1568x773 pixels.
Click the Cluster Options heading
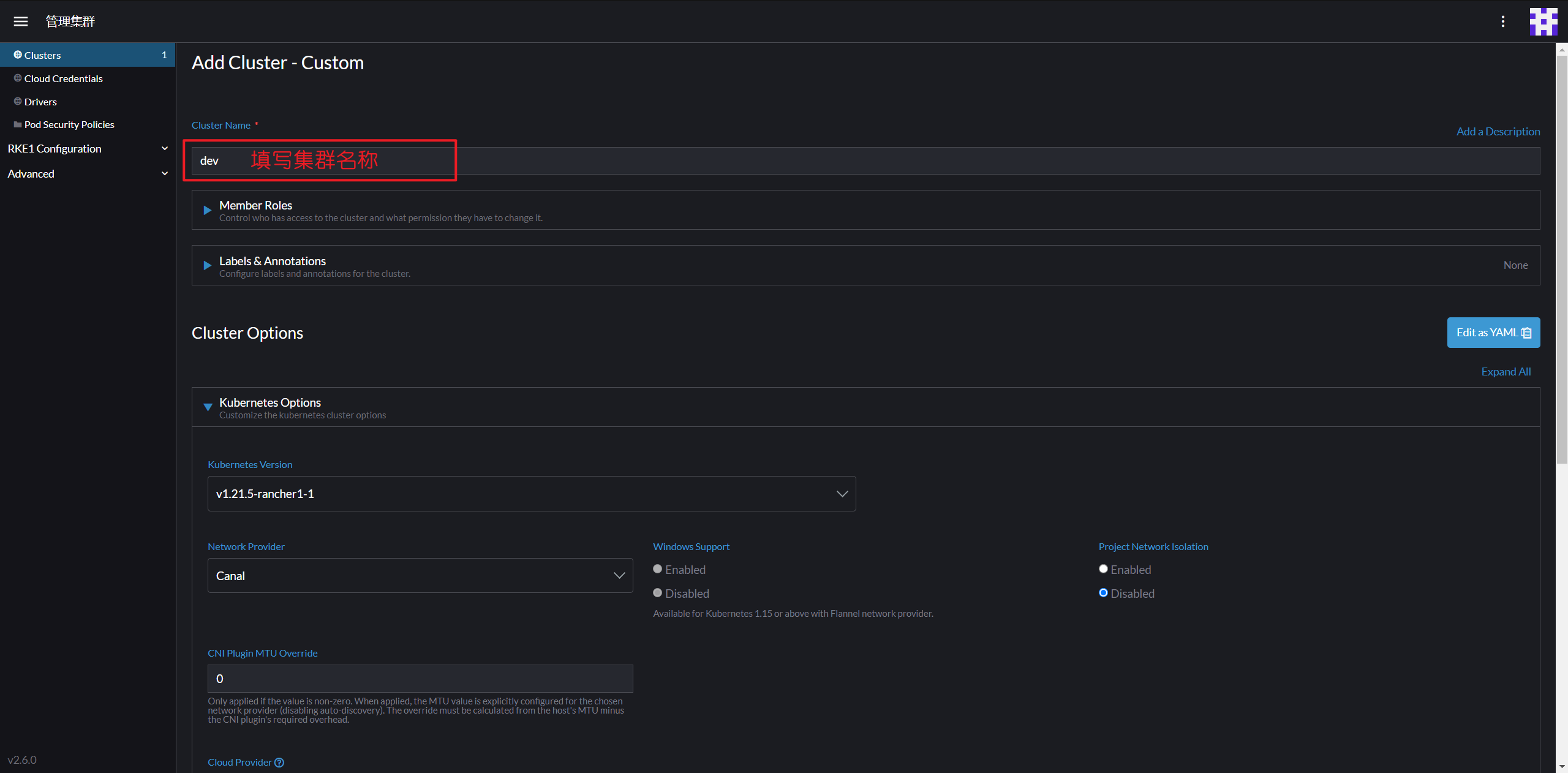click(247, 333)
